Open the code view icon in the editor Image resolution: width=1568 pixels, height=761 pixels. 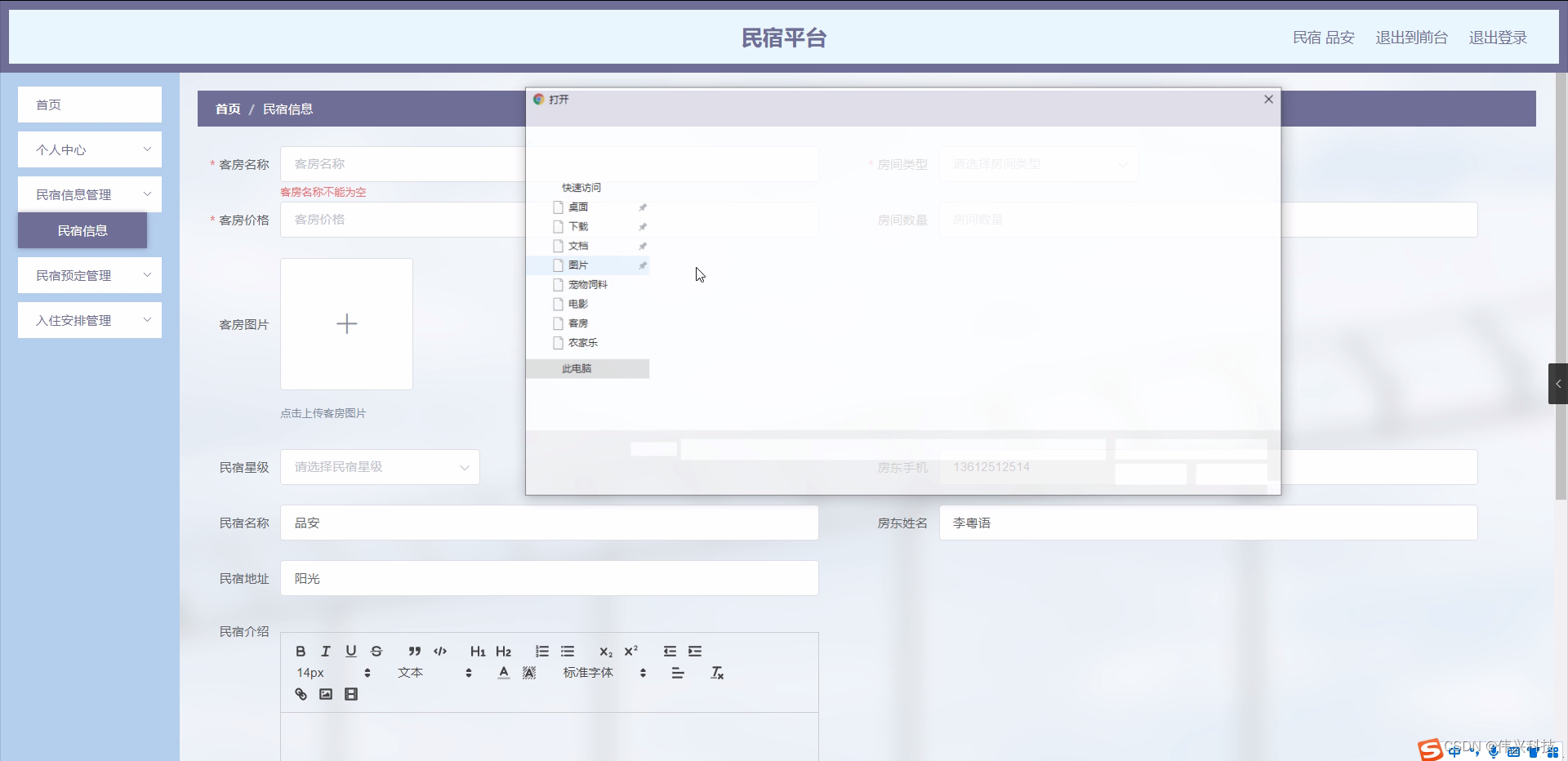[x=439, y=651]
